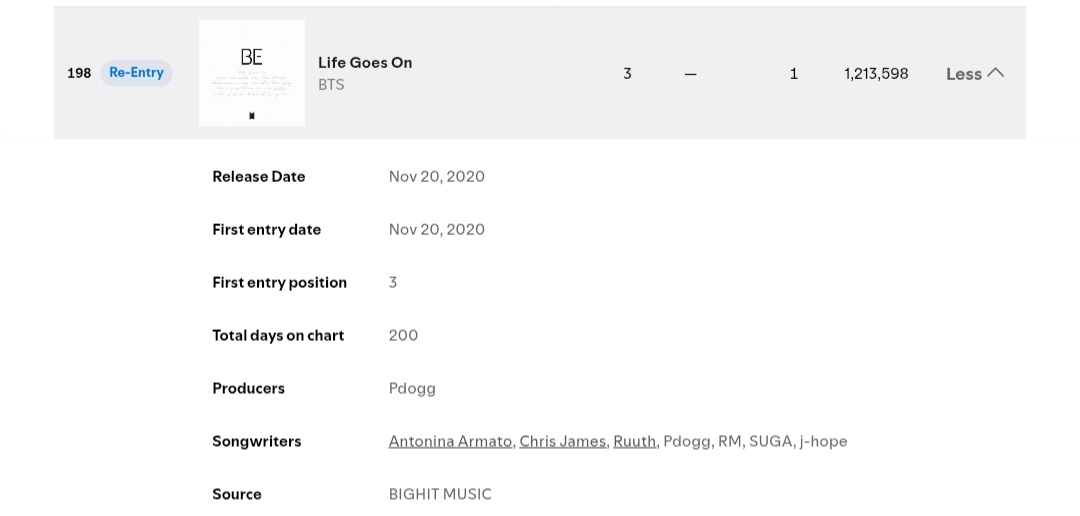This screenshot has height=516, width=1080.
Task: Open songwriter link Antonina Armato
Action: coord(450,441)
